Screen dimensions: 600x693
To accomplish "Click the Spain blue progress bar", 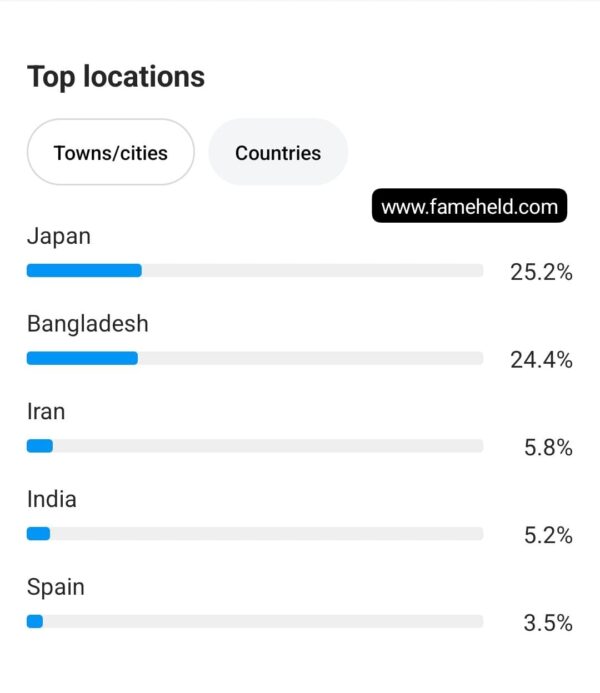I will [35, 621].
